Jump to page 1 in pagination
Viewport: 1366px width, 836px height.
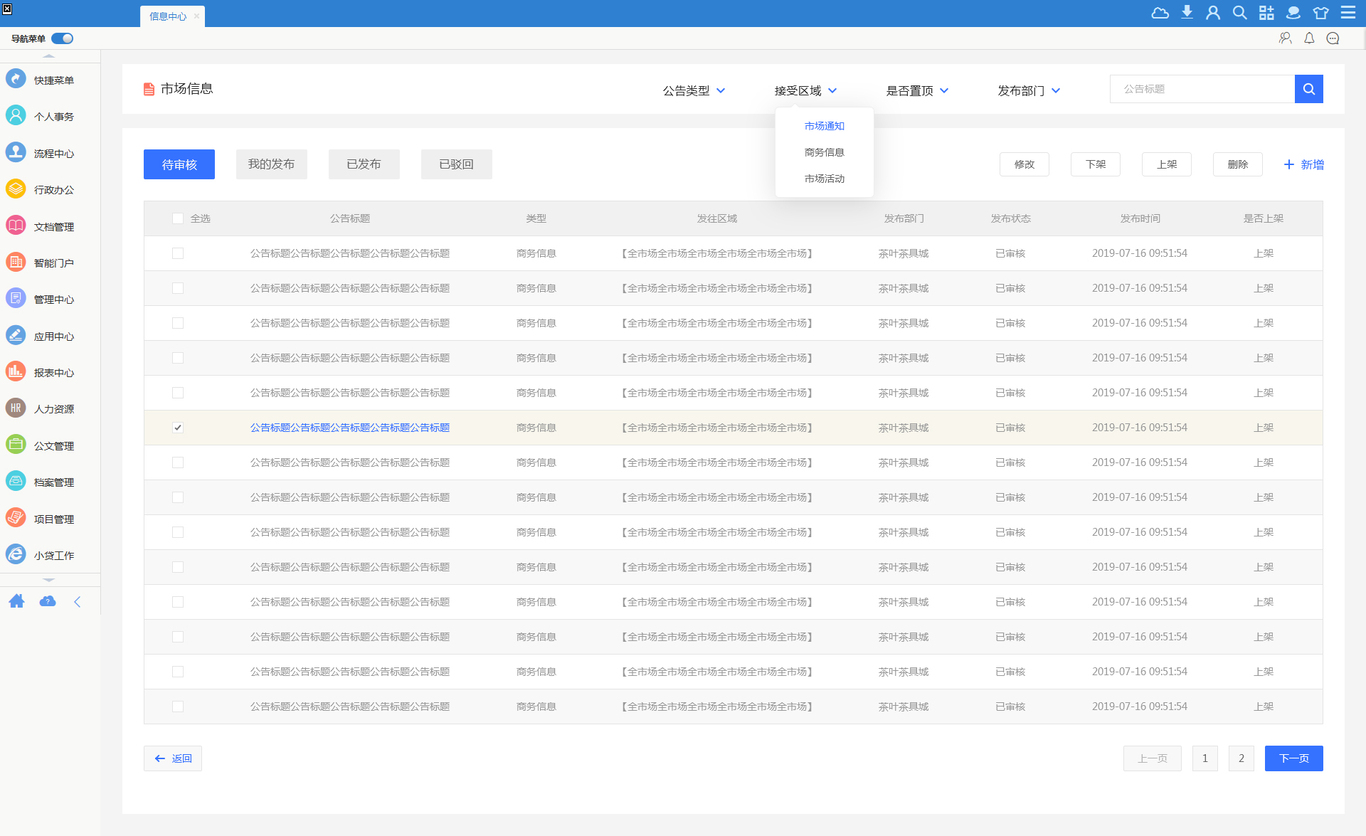point(1205,758)
